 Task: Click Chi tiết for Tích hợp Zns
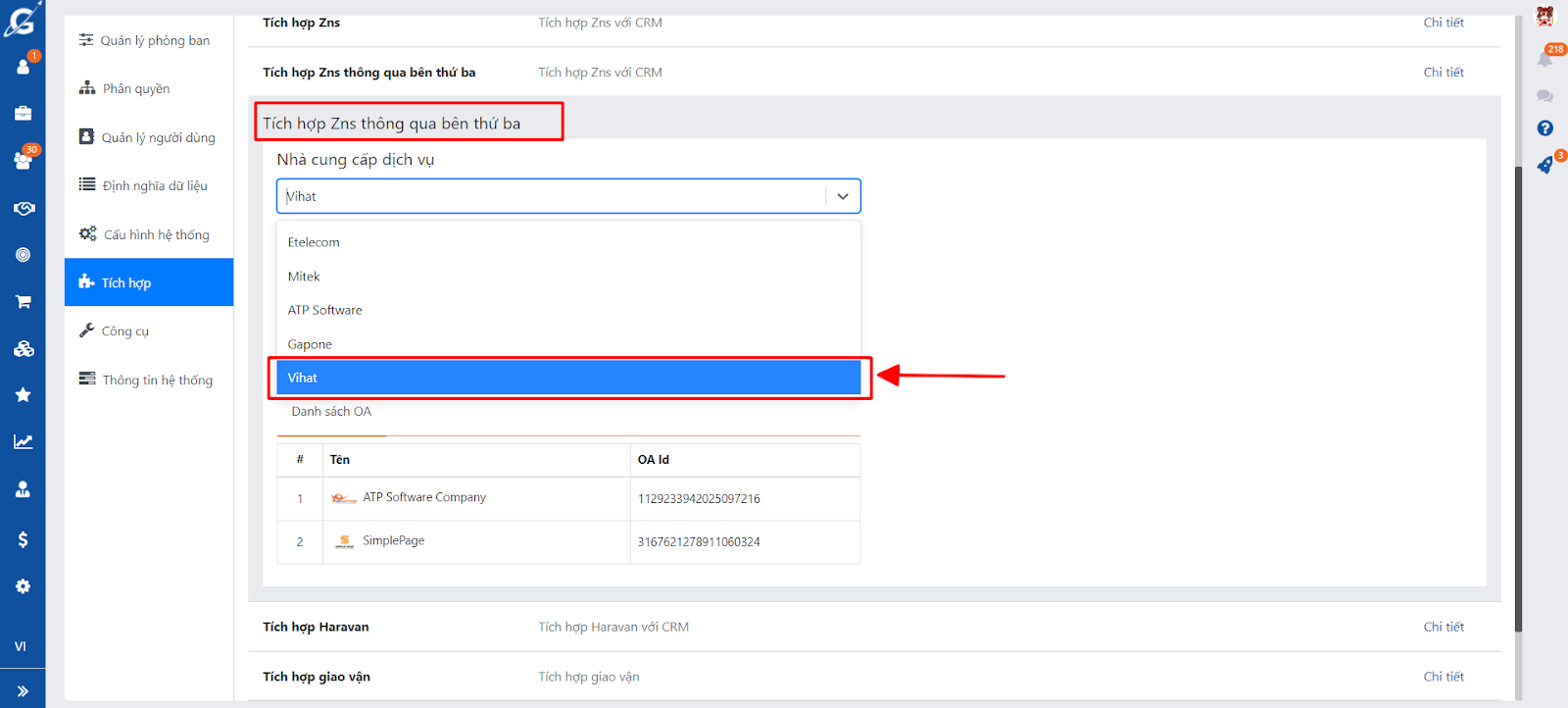point(1444,23)
